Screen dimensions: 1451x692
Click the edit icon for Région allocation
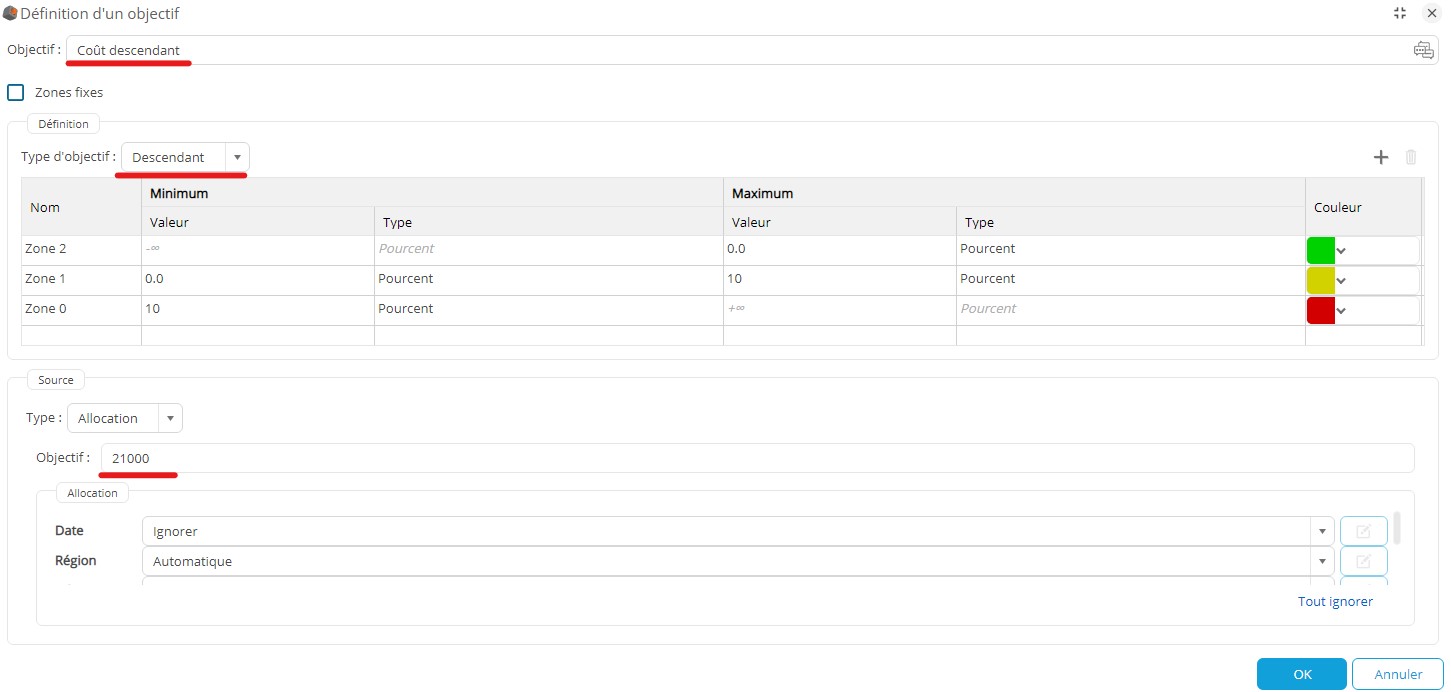[1363, 561]
